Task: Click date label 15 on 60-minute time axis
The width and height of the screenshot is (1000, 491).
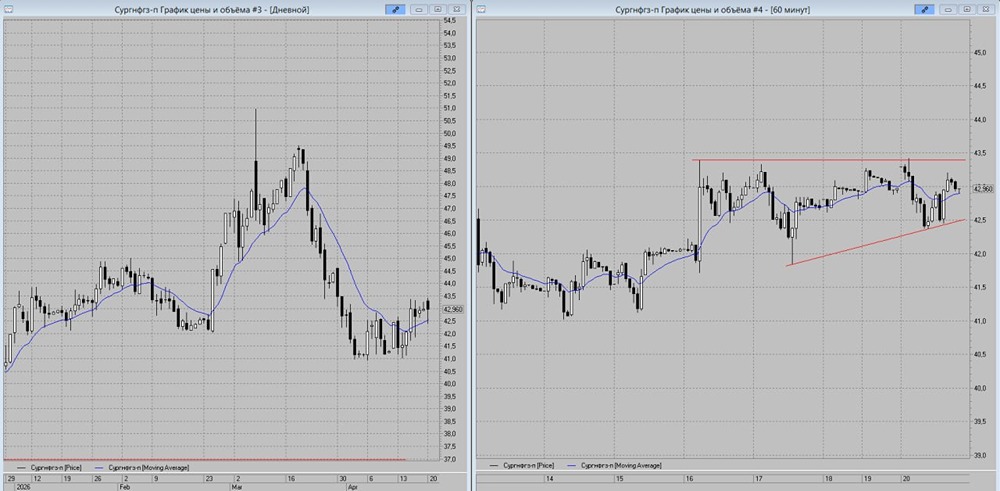Action: (x=619, y=478)
